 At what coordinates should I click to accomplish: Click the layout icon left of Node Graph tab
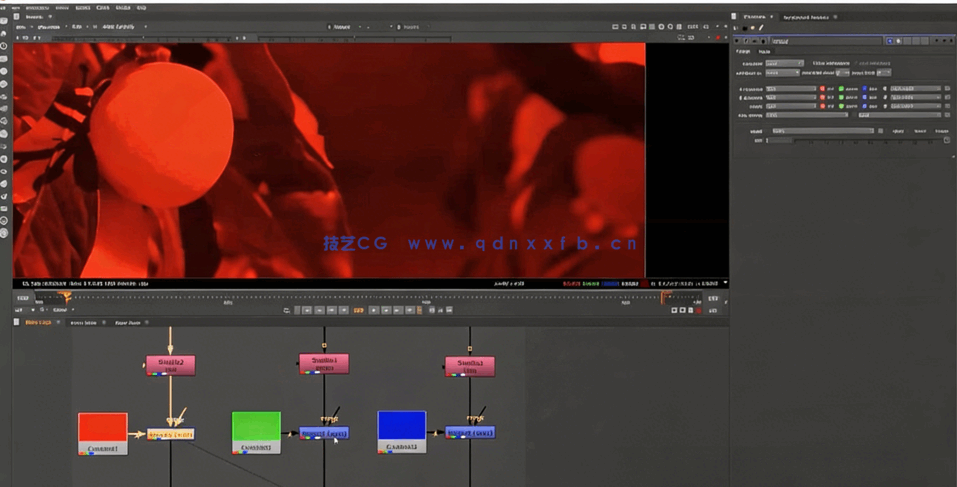pos(16,322)
